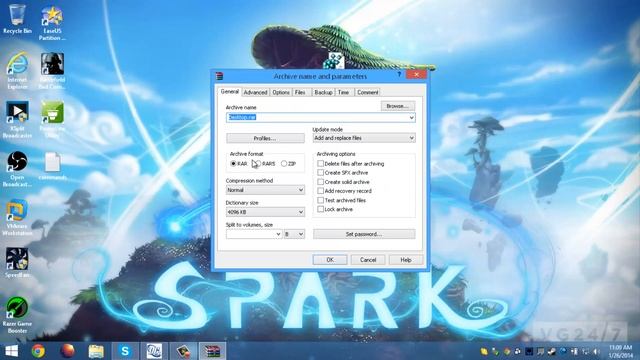Launch Internet Explorer from the desktop
The image size is (640, 360).
click(17, 71)
